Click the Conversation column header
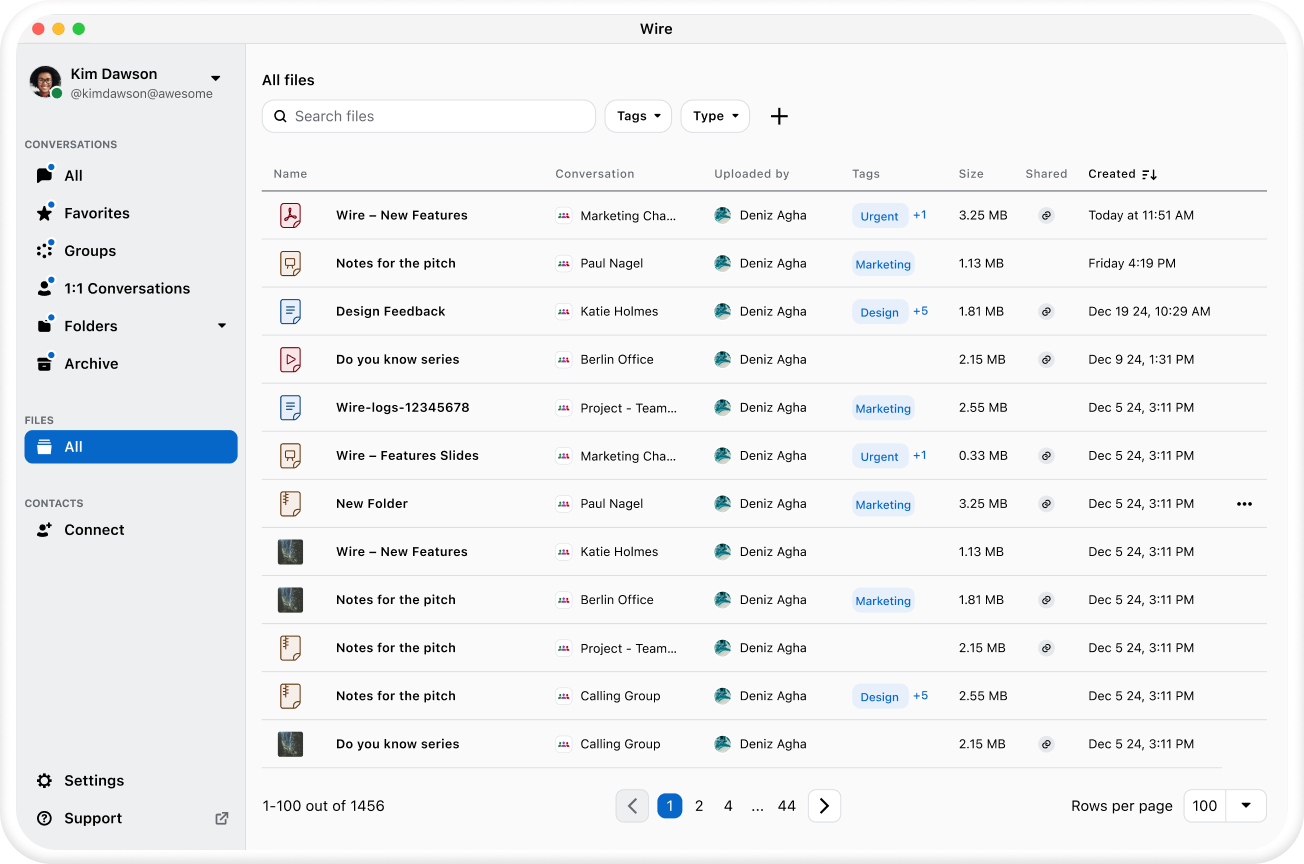Viewport: 1304px width, 864px height. (595, 174)
